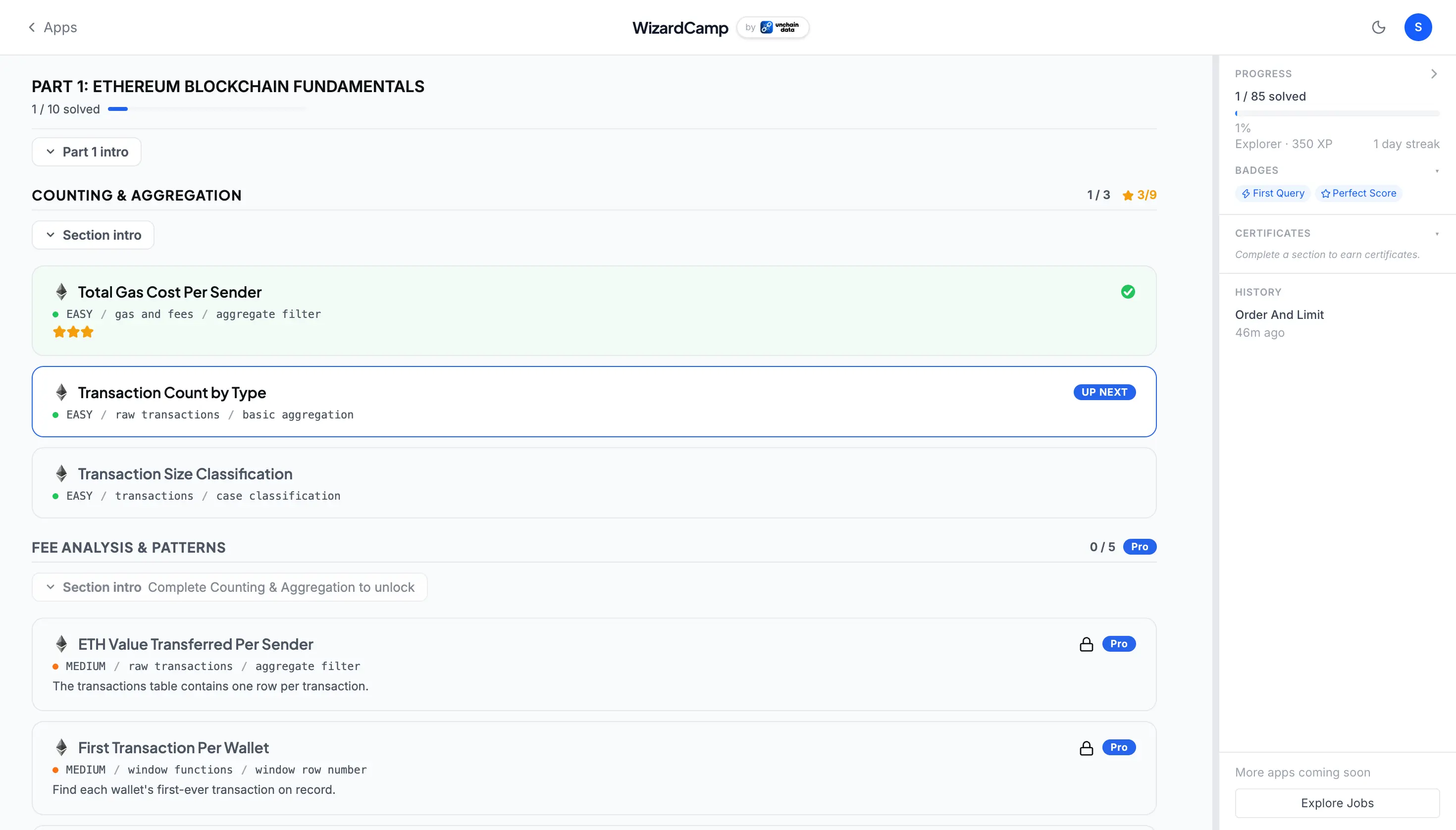Open Total Gas Cost Per Sender challenge
Screen dimensions: 1456x830
tap(594, 311)
